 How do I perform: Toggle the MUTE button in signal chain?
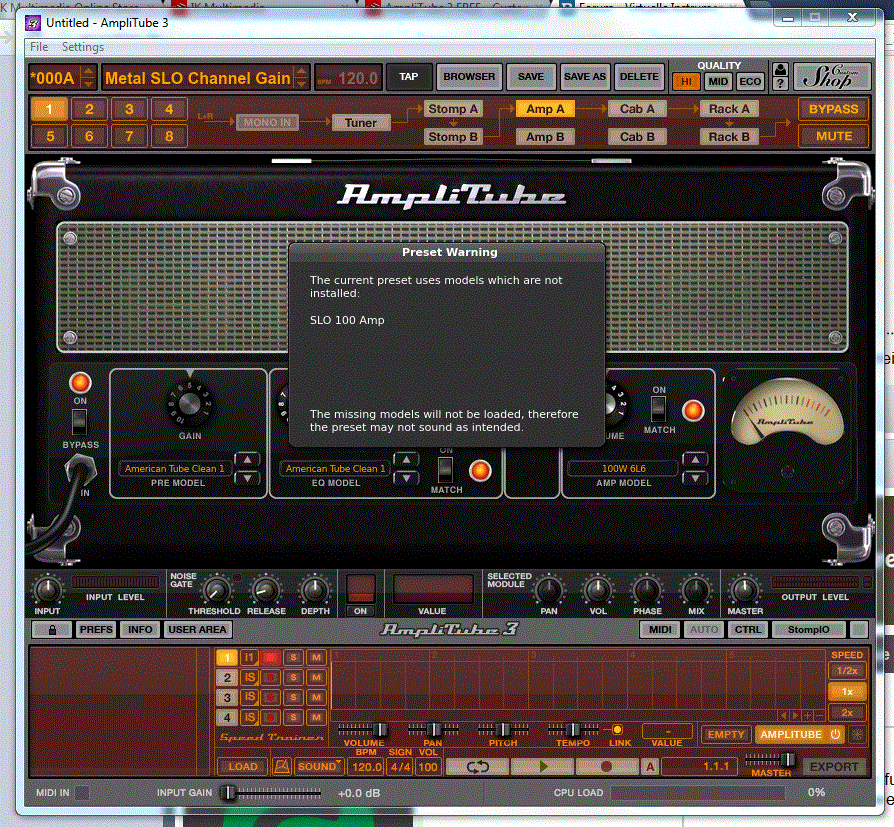pyautogui.click(x=833, y=136)
